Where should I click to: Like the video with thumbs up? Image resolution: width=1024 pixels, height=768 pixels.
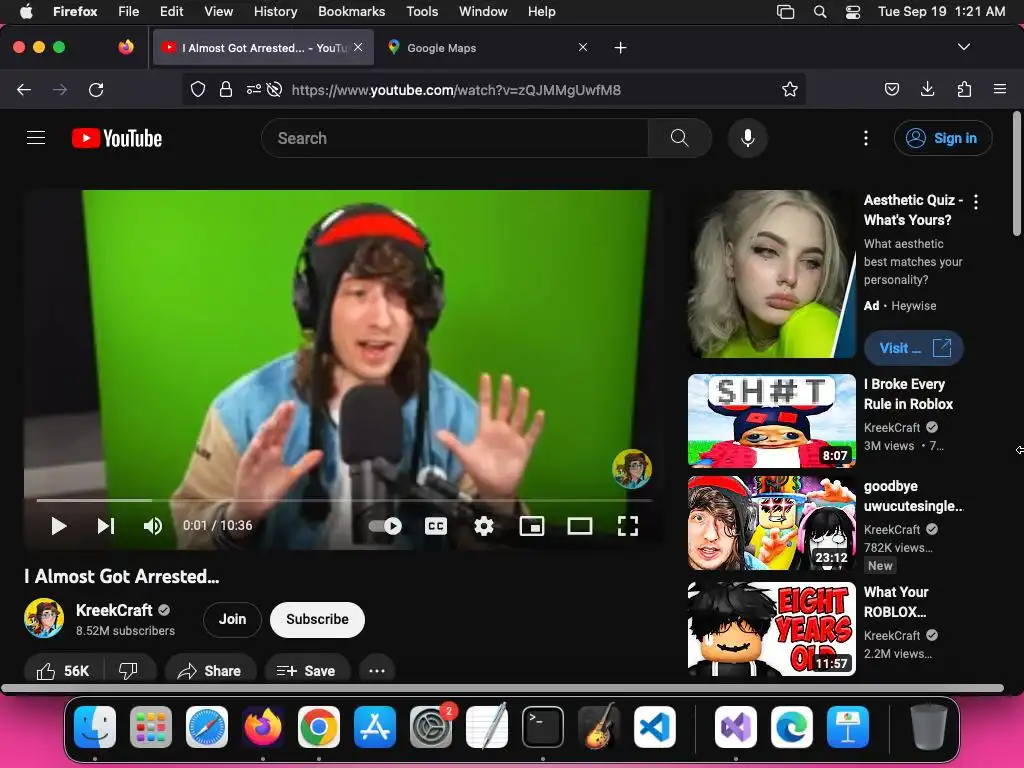(x=63, y=671)
